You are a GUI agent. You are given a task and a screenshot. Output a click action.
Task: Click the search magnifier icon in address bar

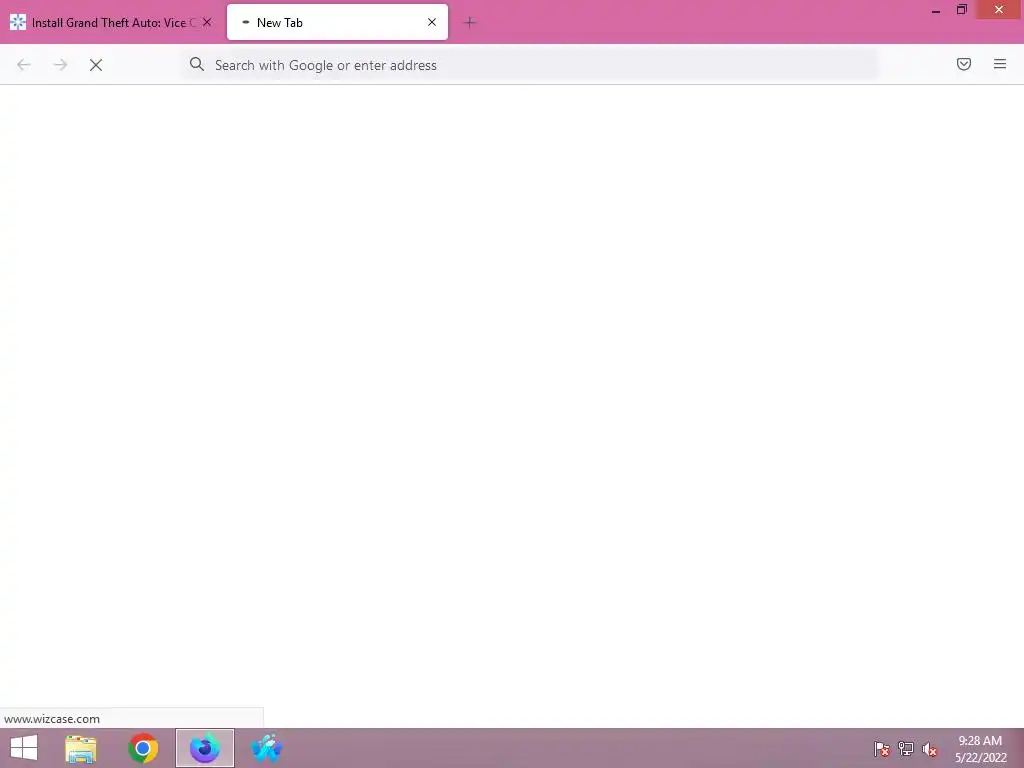197,64
